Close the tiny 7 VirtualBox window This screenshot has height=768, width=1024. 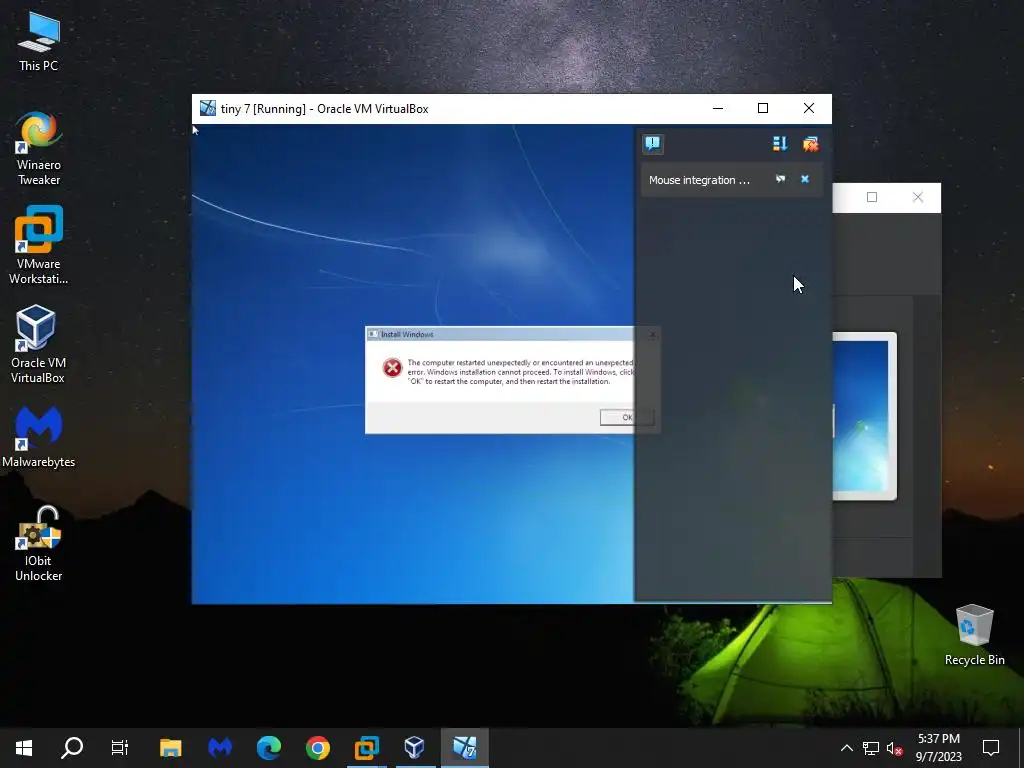[x=808, y=108]
